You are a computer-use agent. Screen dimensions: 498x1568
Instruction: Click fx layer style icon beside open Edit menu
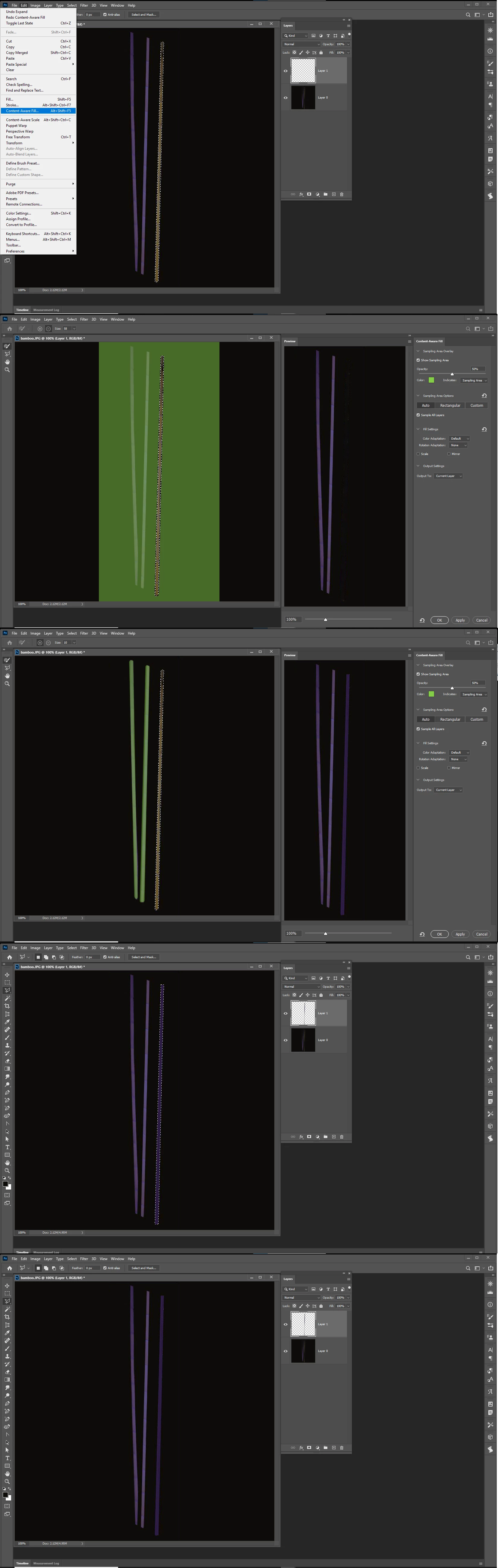301,194
